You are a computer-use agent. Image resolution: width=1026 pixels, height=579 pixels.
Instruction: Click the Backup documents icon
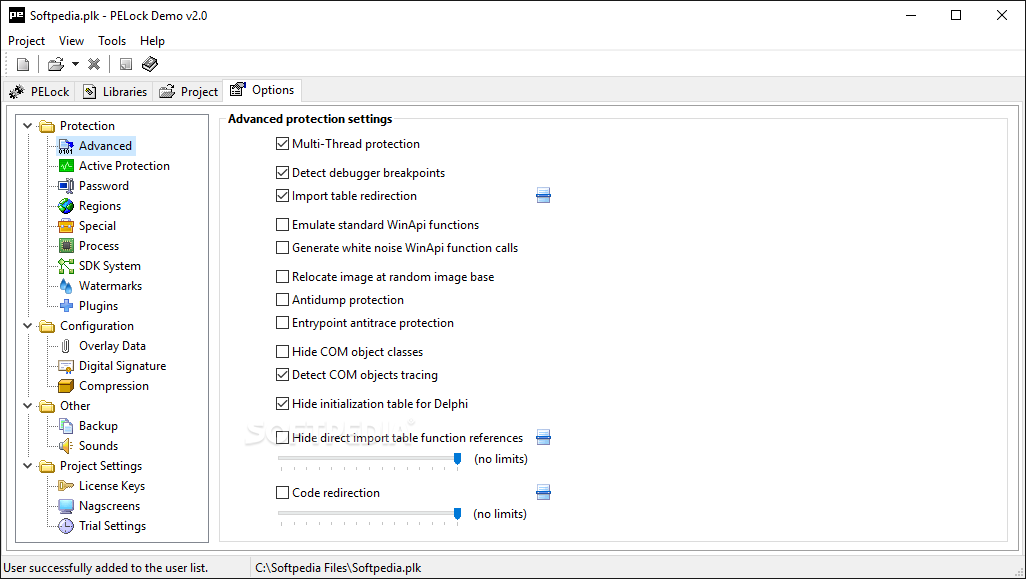pyautogui.click(x=66, y=426)
